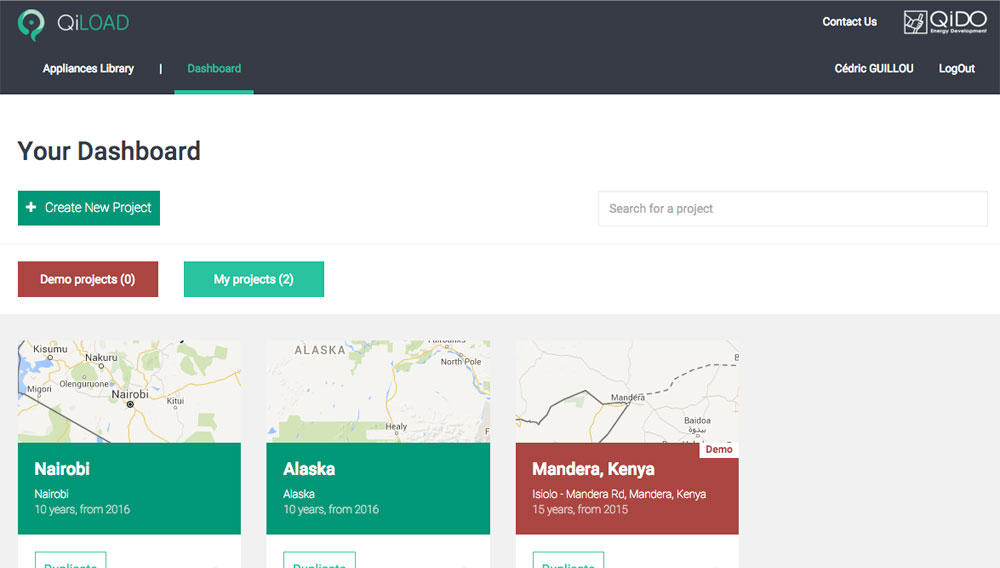Select the Nairobi project title
This screenshot has height=568, width=1000.
coord(62,469)
